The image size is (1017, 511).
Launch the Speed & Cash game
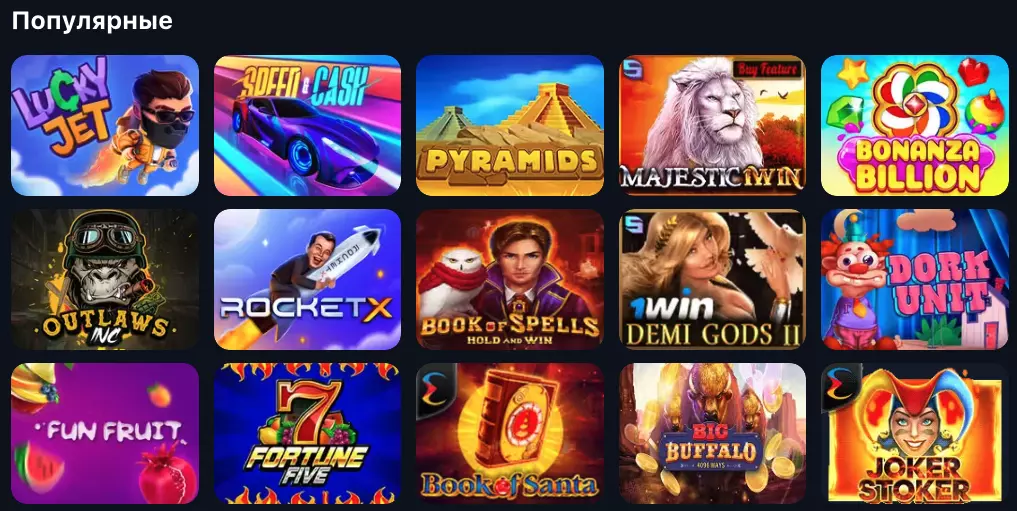click(307, 125)
